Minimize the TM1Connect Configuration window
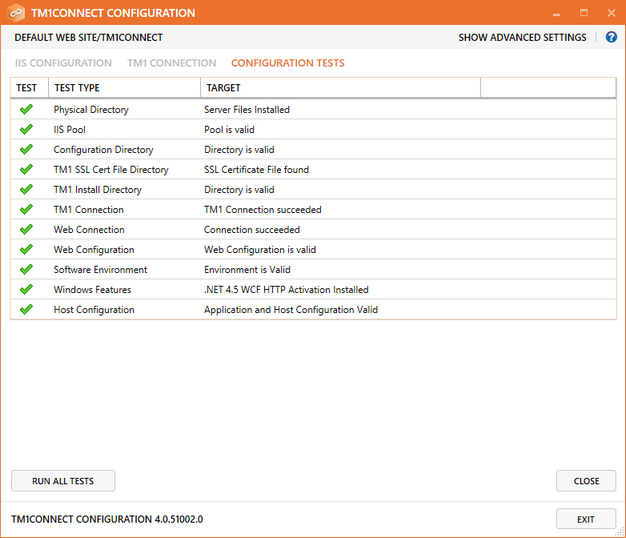626x538 pixels. click(557, 13)
